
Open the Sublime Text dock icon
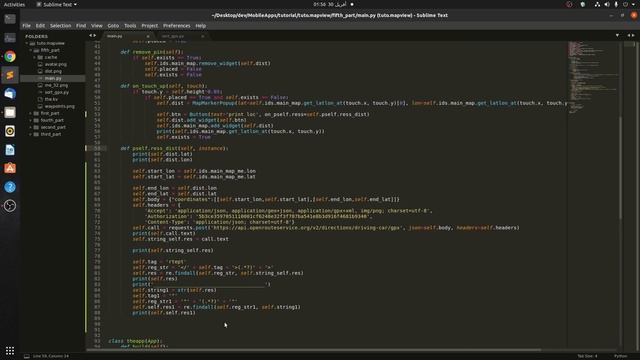pyautogui.click(x=10, y=75)
